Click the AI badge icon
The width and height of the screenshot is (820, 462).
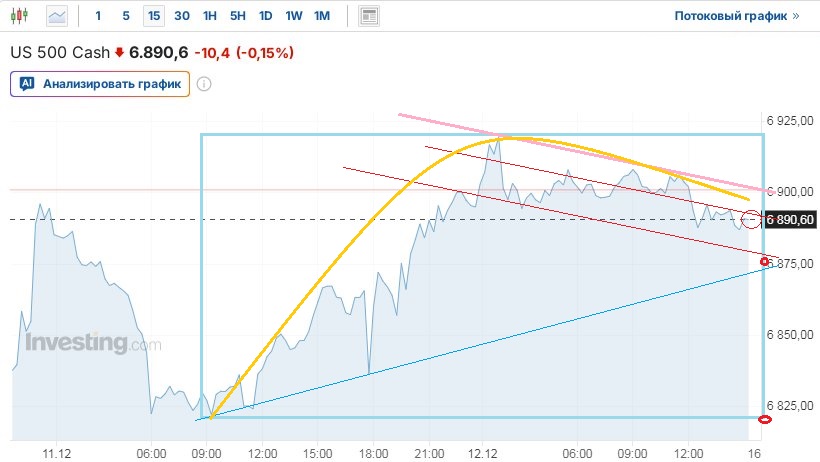pyautogui.click(x=28, y=84)
